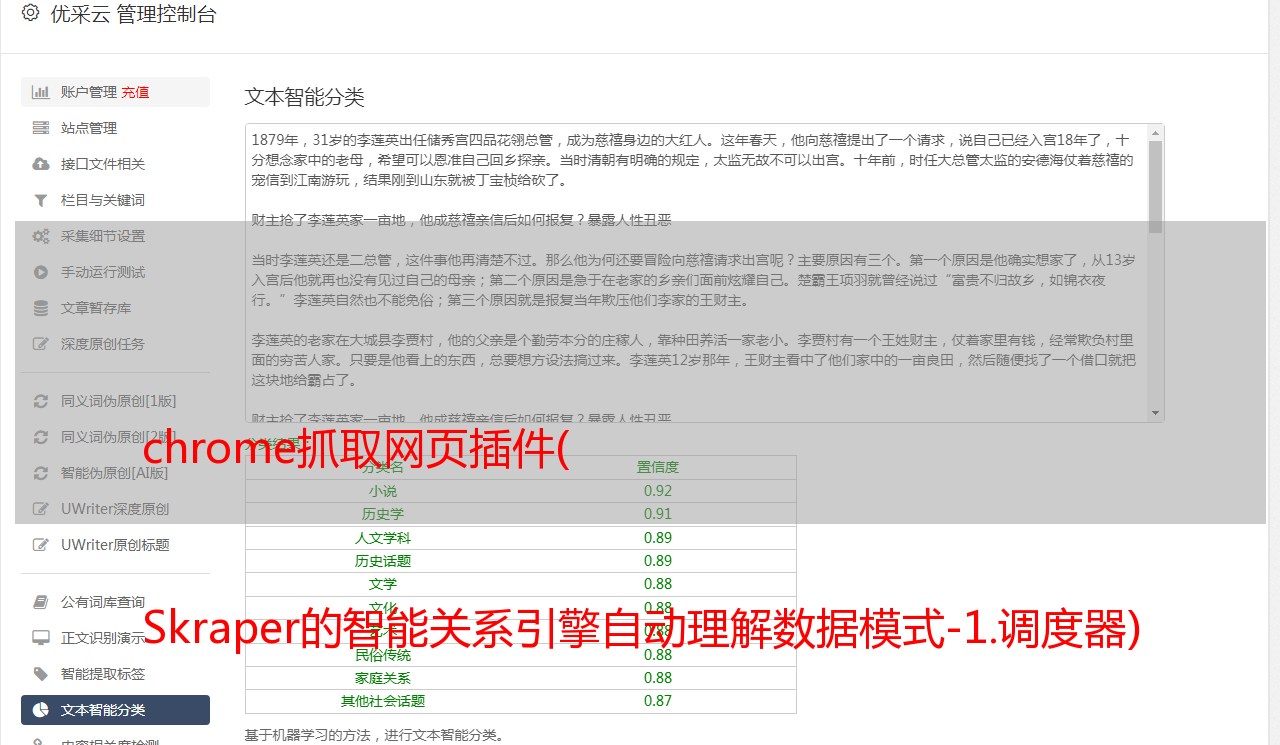
Task: Click the edit pencil icon for 深度原创任务
Action: point(41,344)
